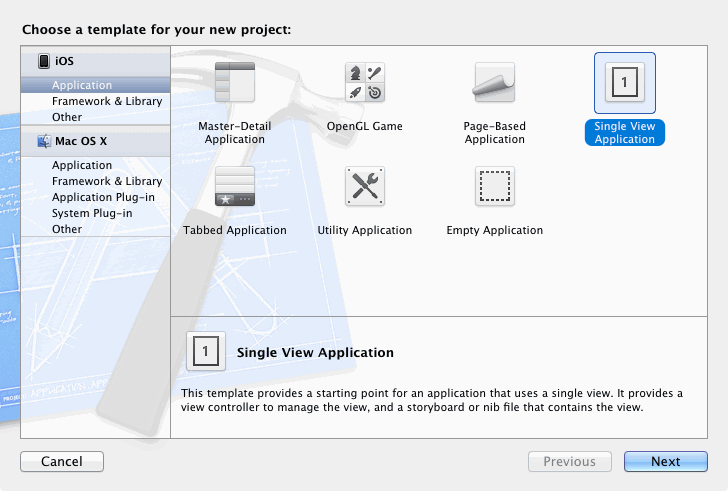Select the Master-Detail Application template icon

(x=235, y=82)
